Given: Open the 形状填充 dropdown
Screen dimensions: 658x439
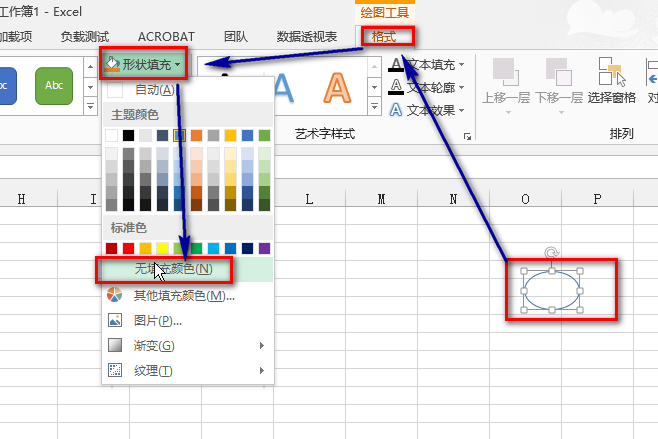Looking at the screenshot, I should [143, 64].
